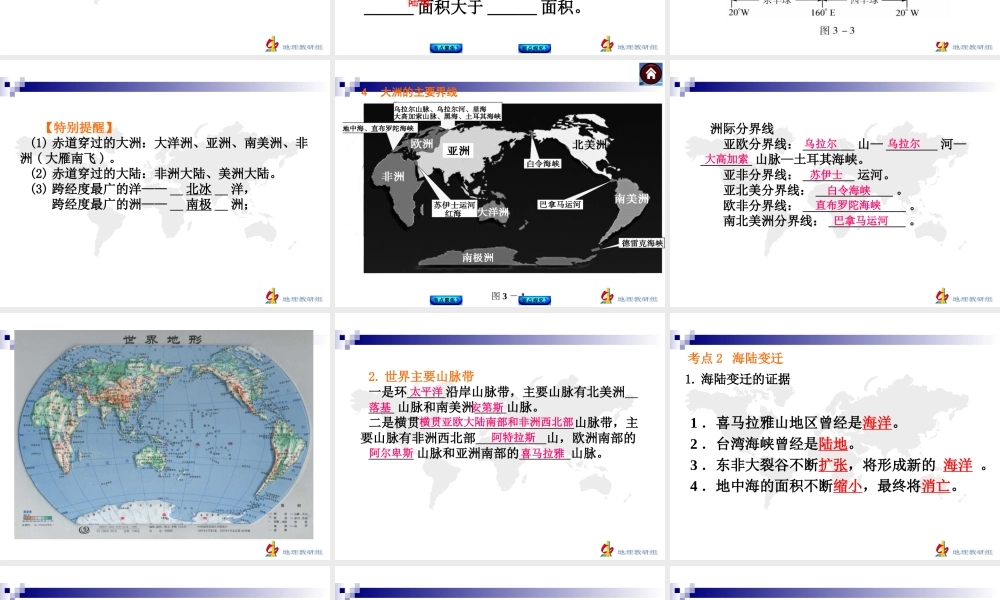Image resolution: width=1000 pixels, height=600 pixels.
Task: Click the logo on the 世界主要山脉带 slide
Action: pyautogui.click(x=629, y=549)
